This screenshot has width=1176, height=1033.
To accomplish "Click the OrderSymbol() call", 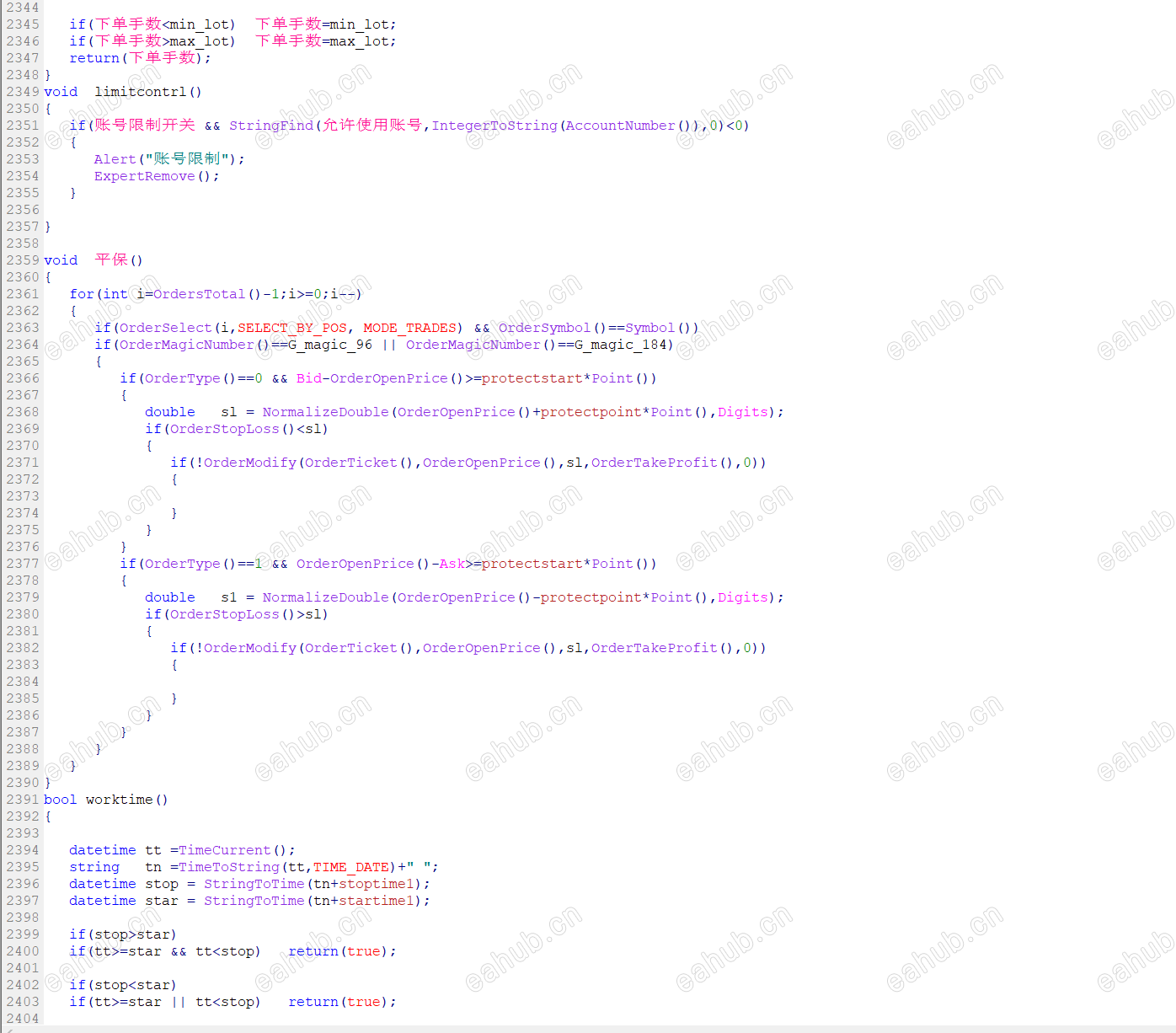I will coord(553,328).
